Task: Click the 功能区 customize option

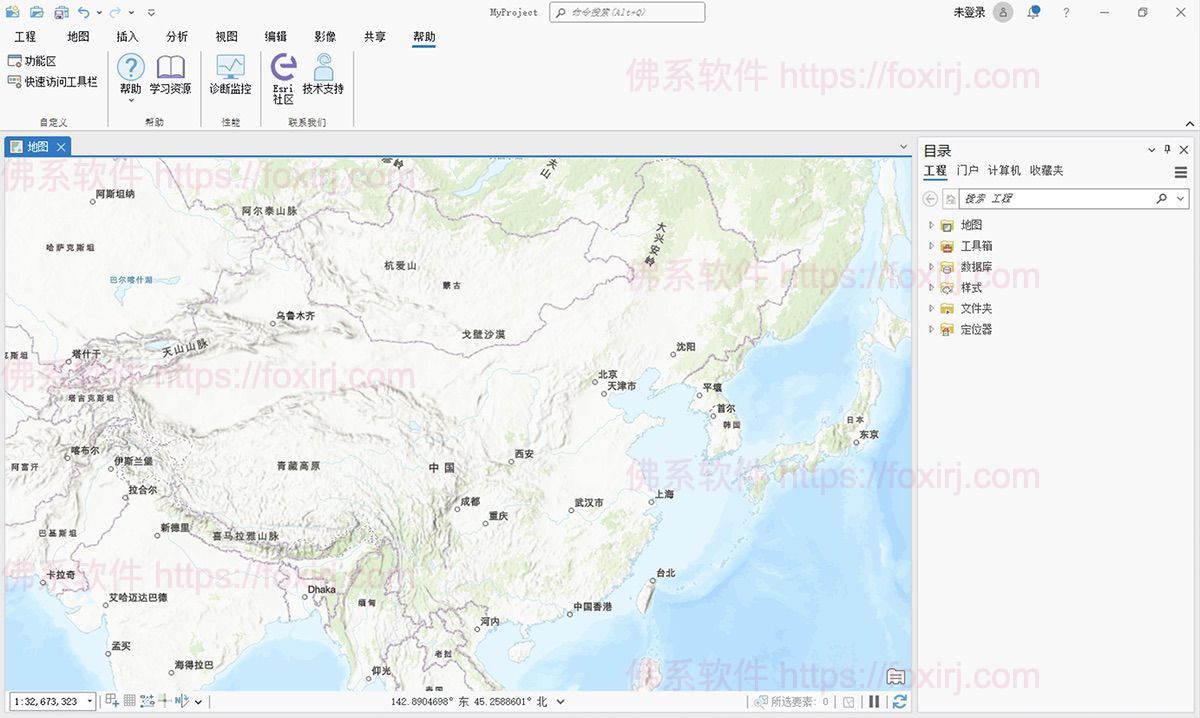Action: point(45,60)
